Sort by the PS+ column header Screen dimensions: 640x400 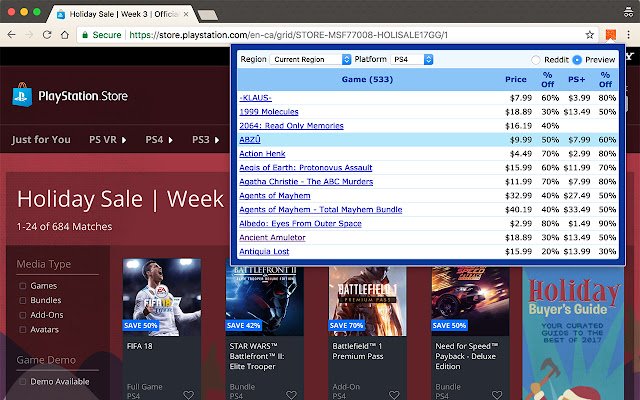[577, 79]
